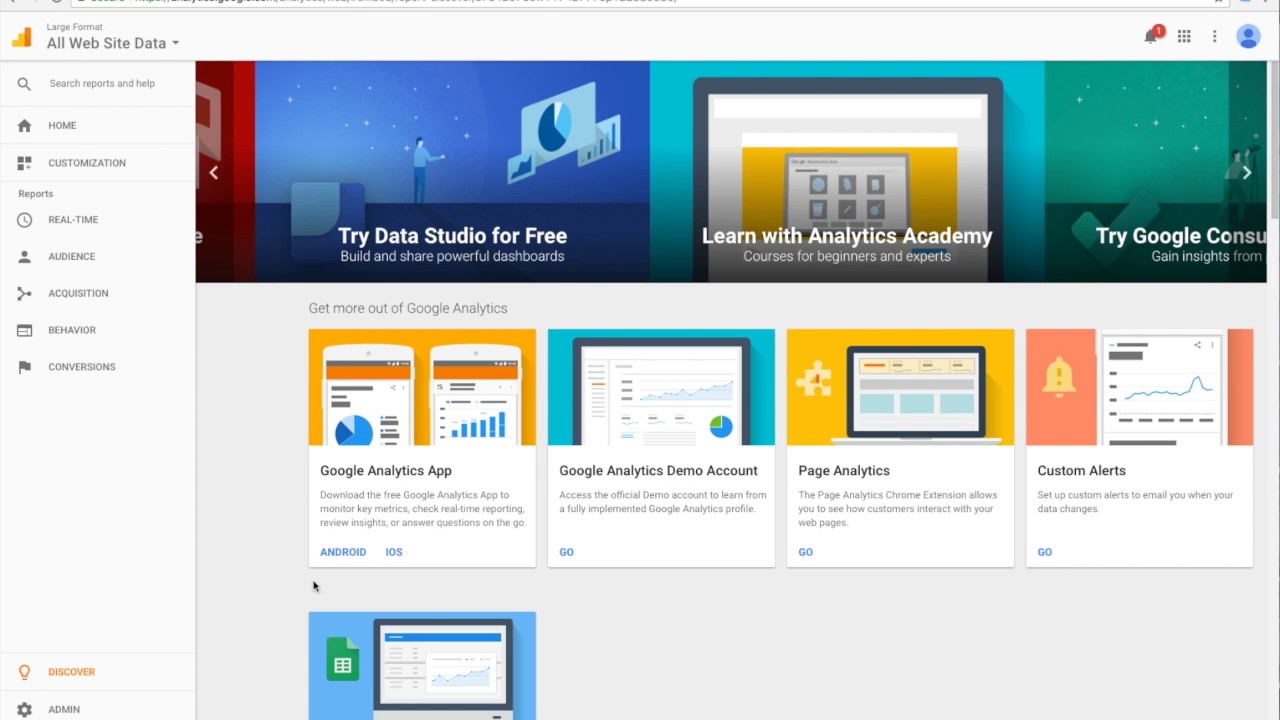Click the IOS app link
1280x720 pixels.
click(394, 552)
